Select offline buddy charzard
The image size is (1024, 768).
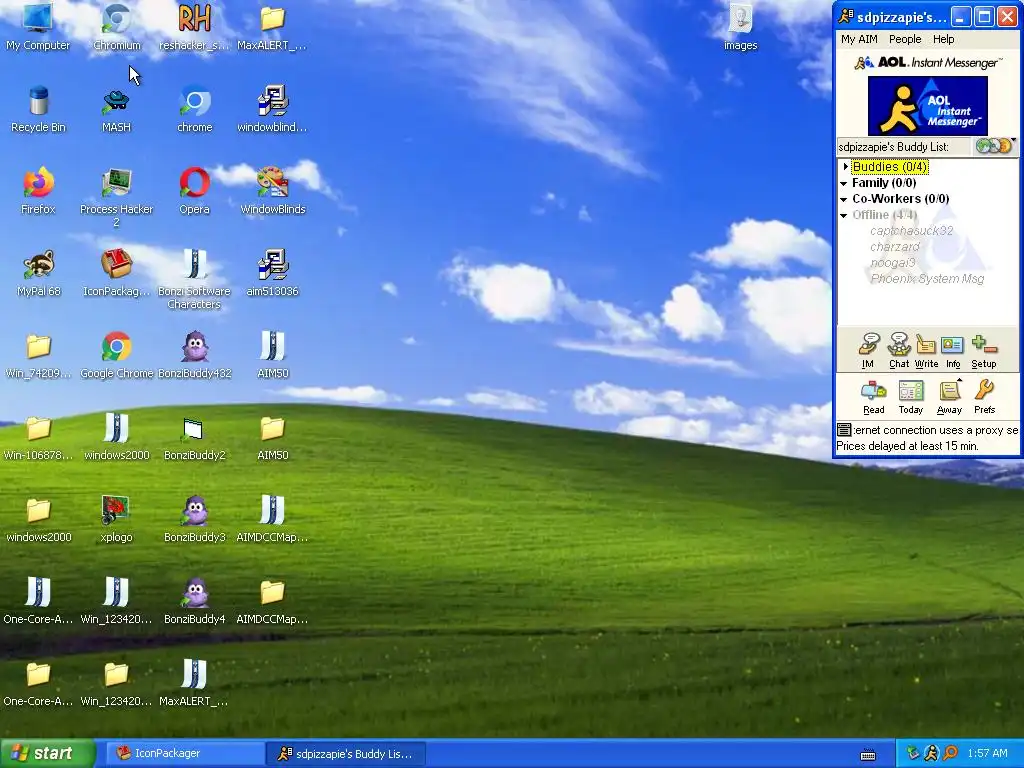[894, 247]
